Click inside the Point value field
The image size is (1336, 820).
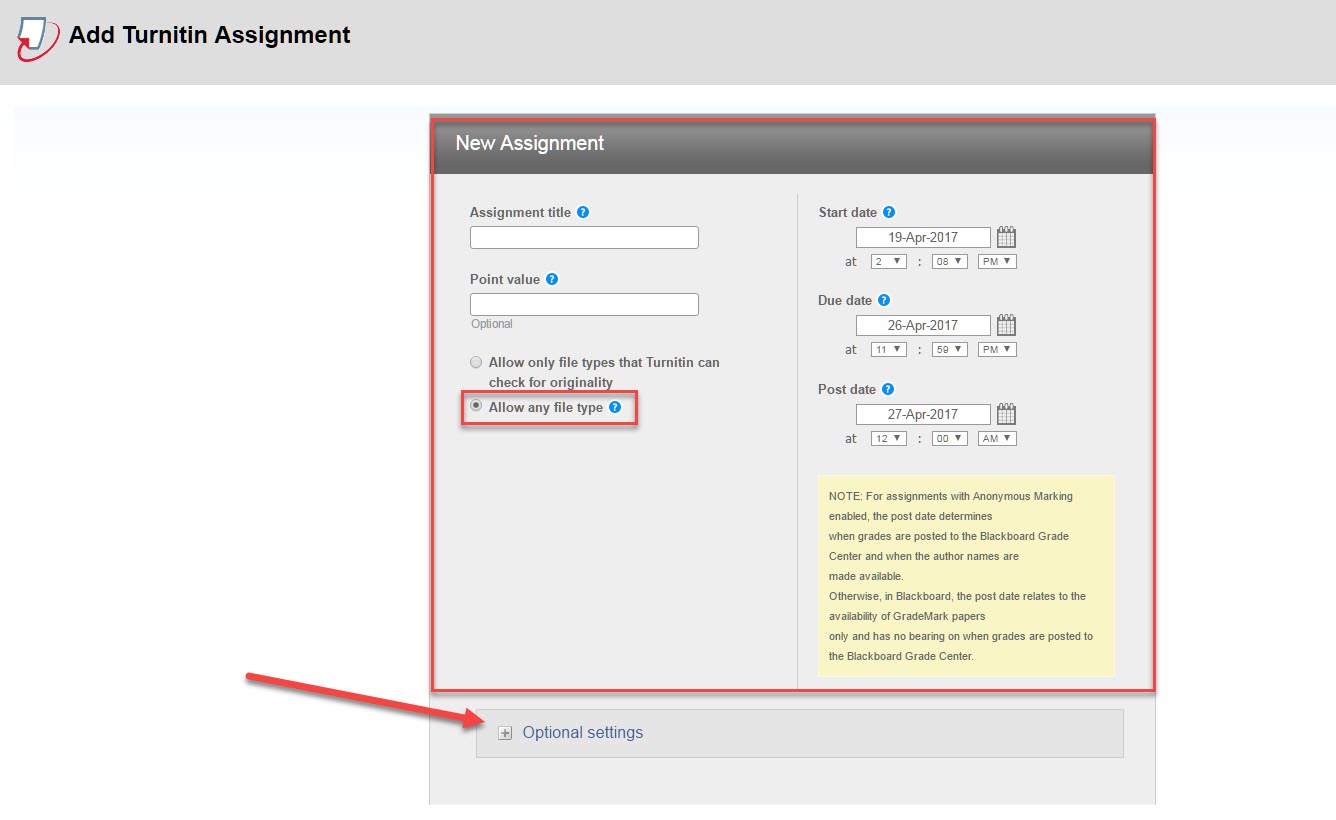coord(584,304)
